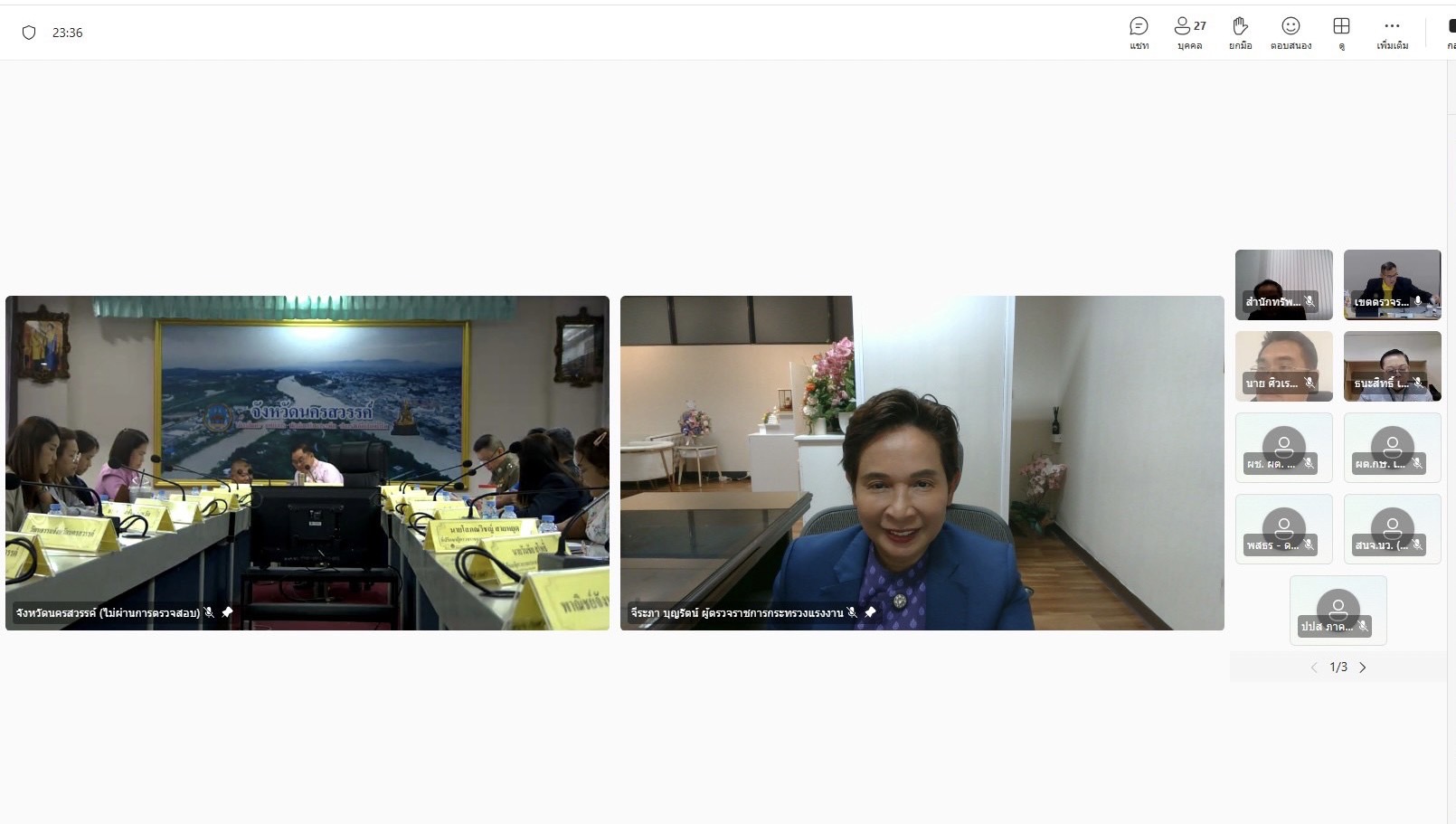Expand เพิ่มเติม (More) options menu
The height and width of the screenshot is (824, 1456).
[x=1392, y=33]
